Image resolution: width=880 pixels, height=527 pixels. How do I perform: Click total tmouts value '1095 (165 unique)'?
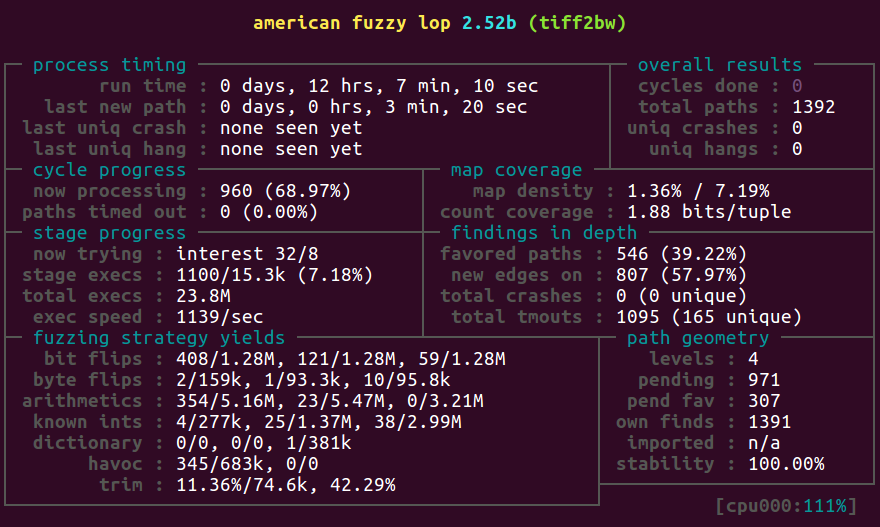(x=709, y=317)
